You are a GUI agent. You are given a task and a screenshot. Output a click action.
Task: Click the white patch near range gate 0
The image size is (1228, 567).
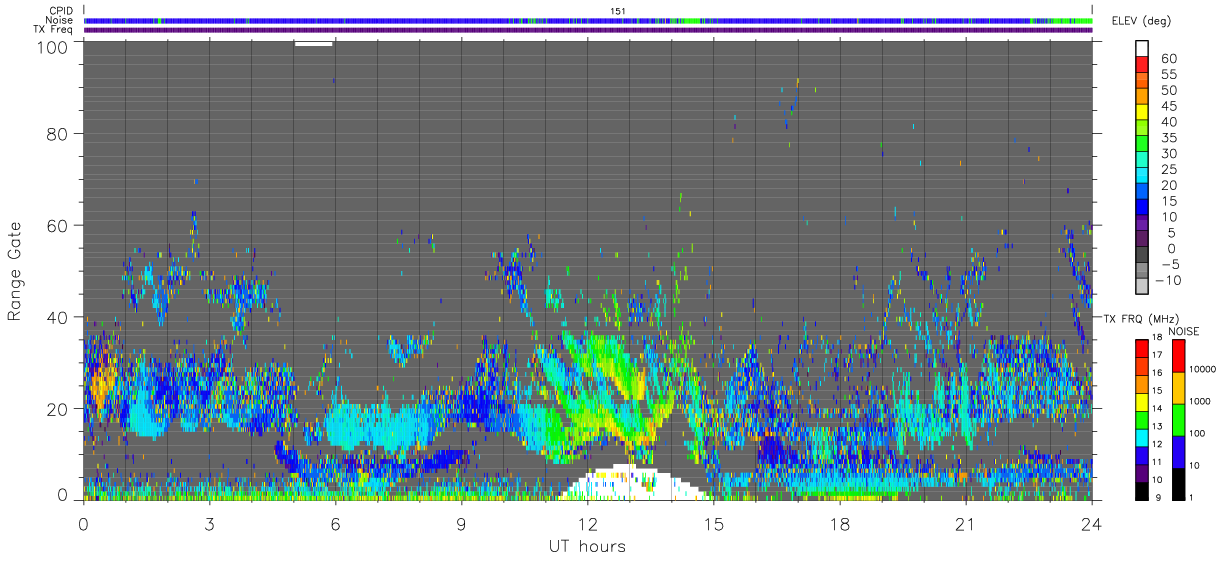coord(635,483)
